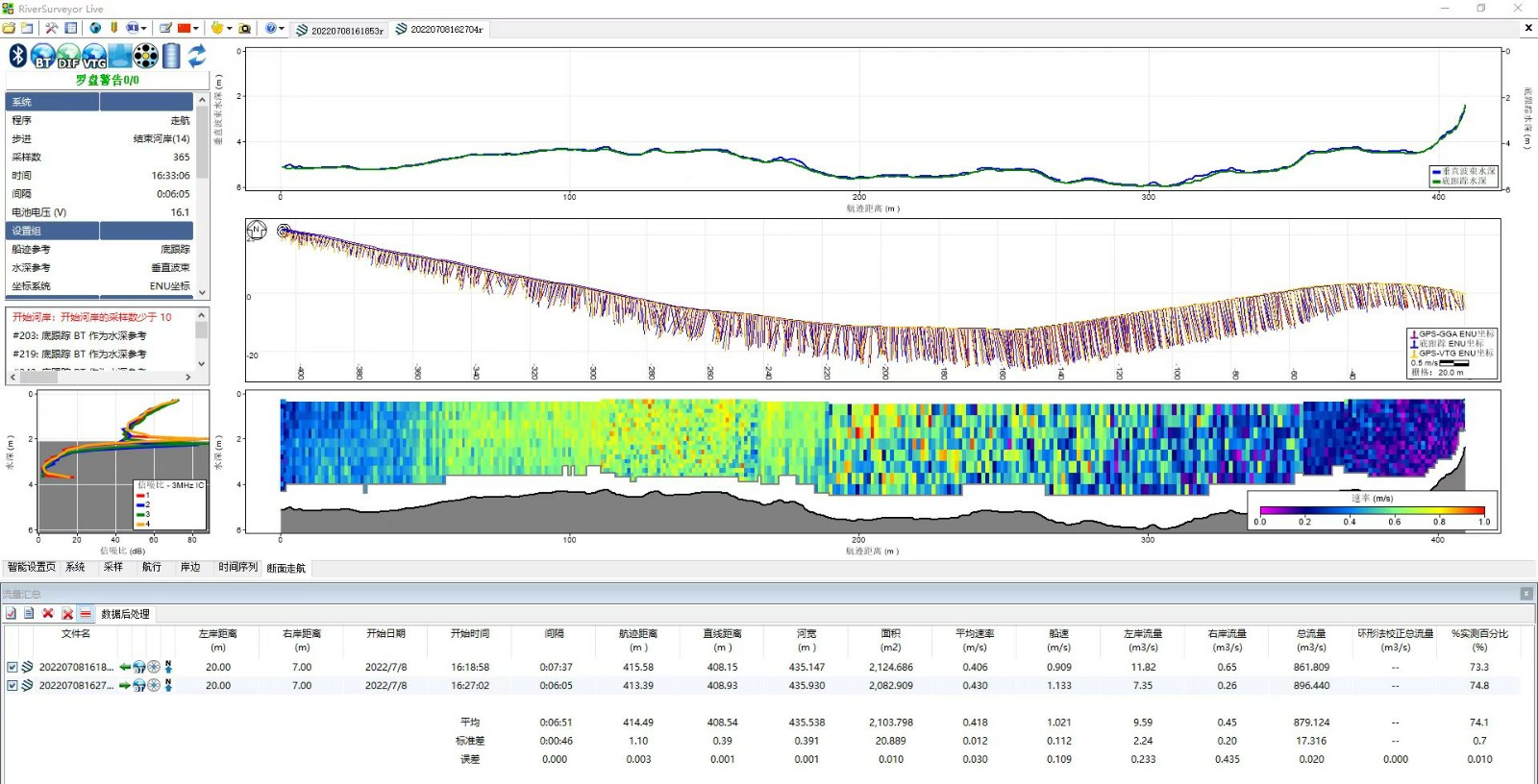The width and height of the screenshot is (1538, 784).
Task: Click the blue refresh arrows icon
Action: [197, 56]
